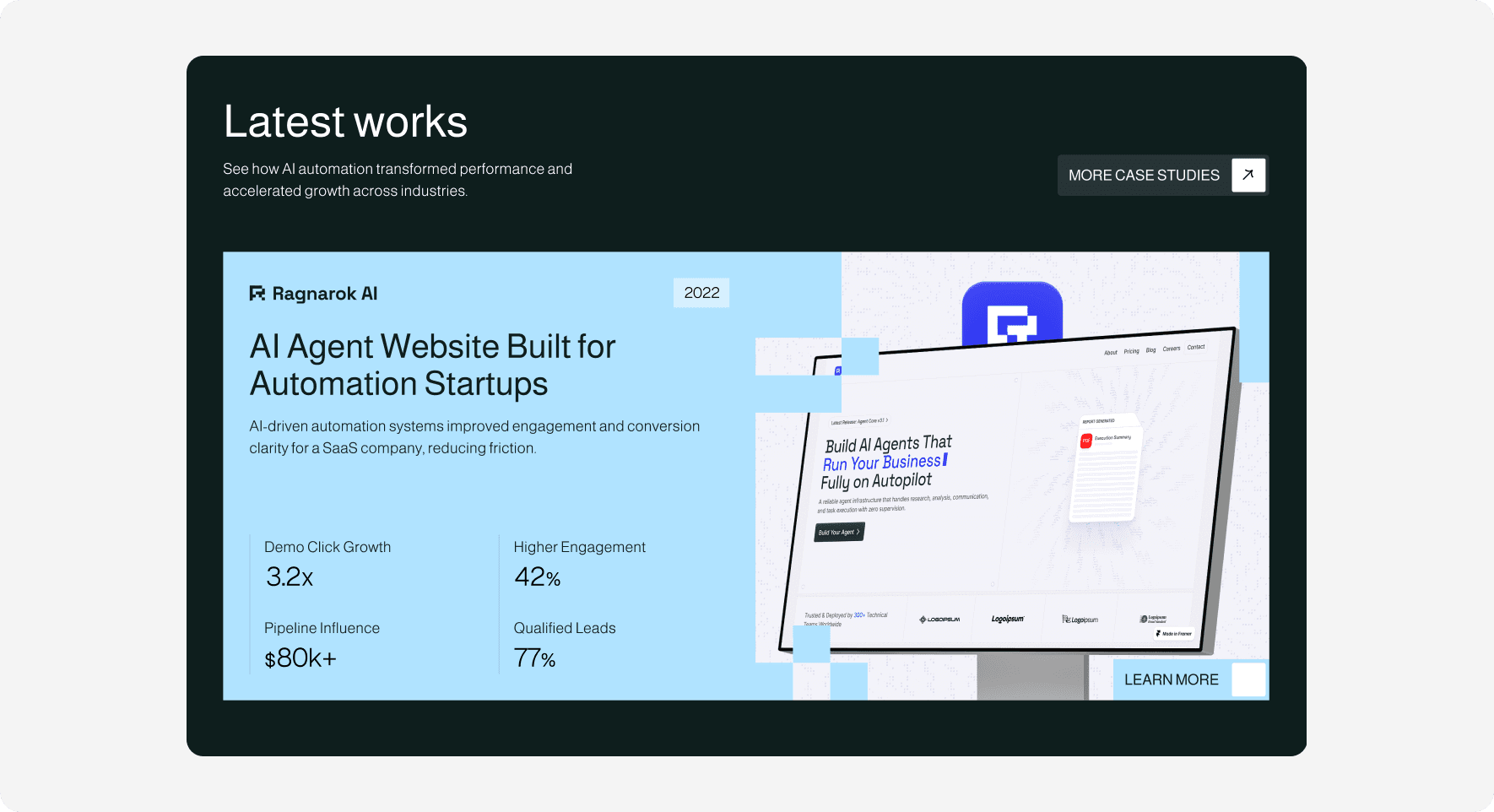Click the blue app icon above the monitor
Screen dimensions: 1494x812
[x=1012, y=312]
